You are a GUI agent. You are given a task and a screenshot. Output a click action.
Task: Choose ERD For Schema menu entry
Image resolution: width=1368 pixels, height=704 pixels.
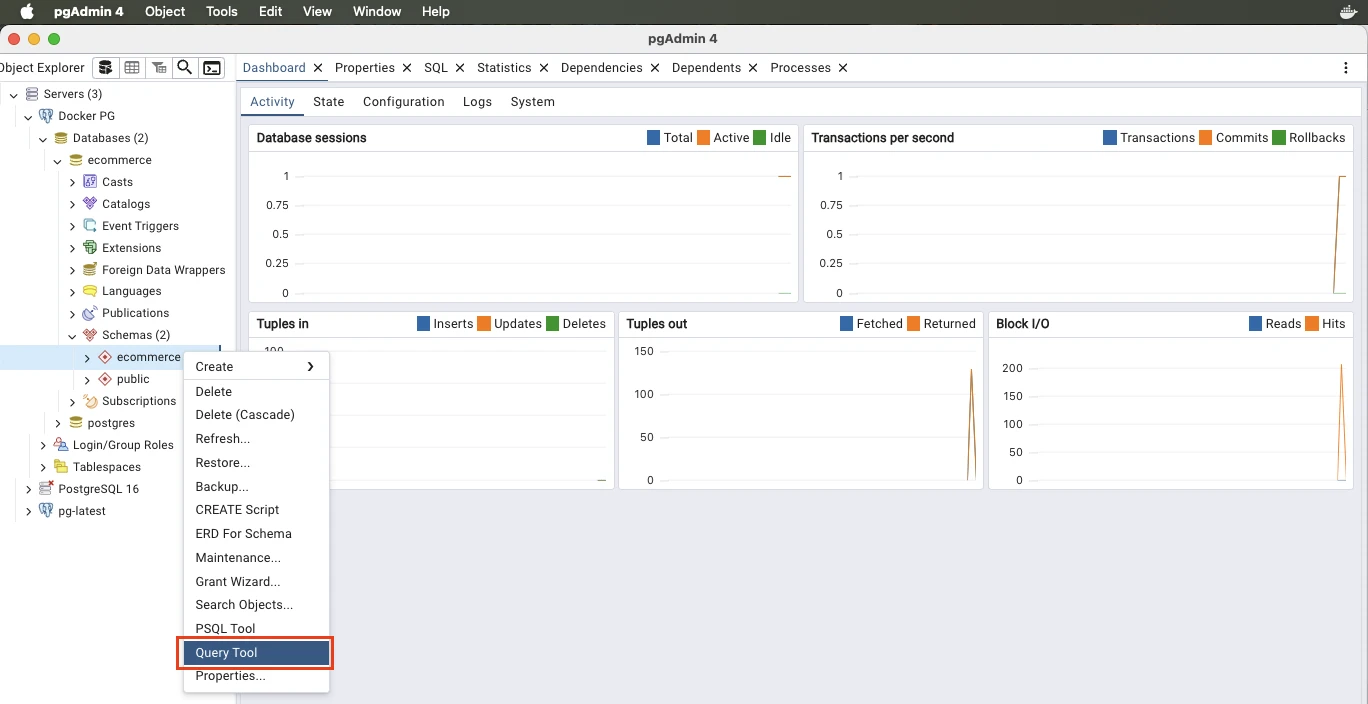pyautogui.click(x=256, y=534)
